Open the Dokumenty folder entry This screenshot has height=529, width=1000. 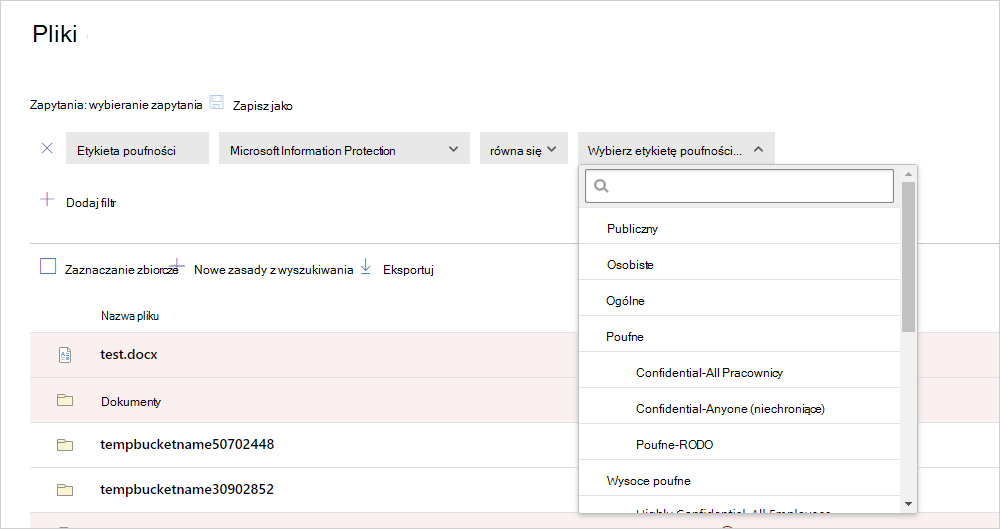131,401
